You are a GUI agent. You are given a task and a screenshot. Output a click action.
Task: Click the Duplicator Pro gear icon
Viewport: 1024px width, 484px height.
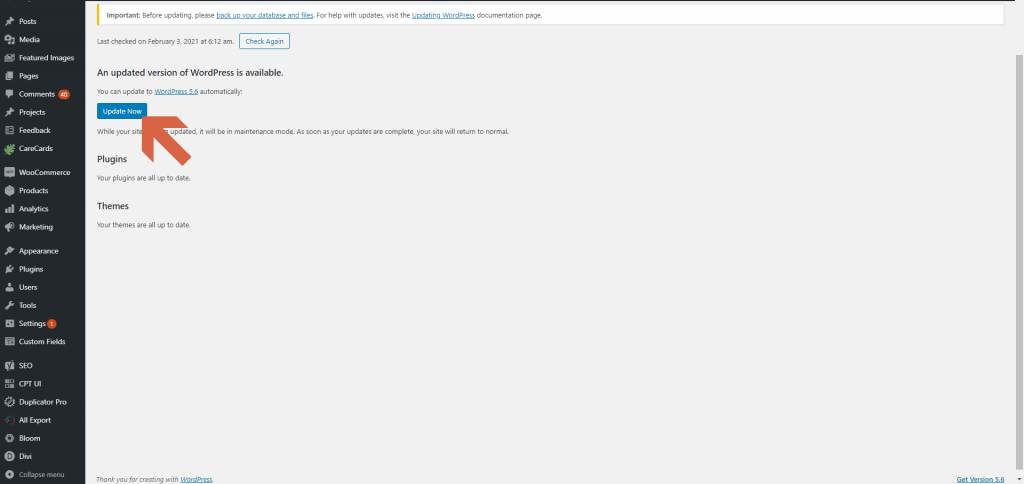pos(9,402)
